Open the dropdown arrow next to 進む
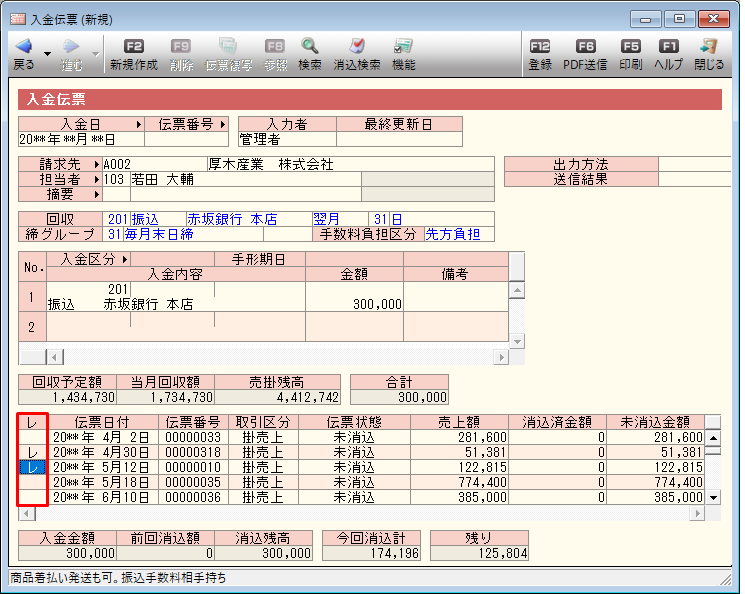This screenshot has width=745, height=594. click(96, 54)
